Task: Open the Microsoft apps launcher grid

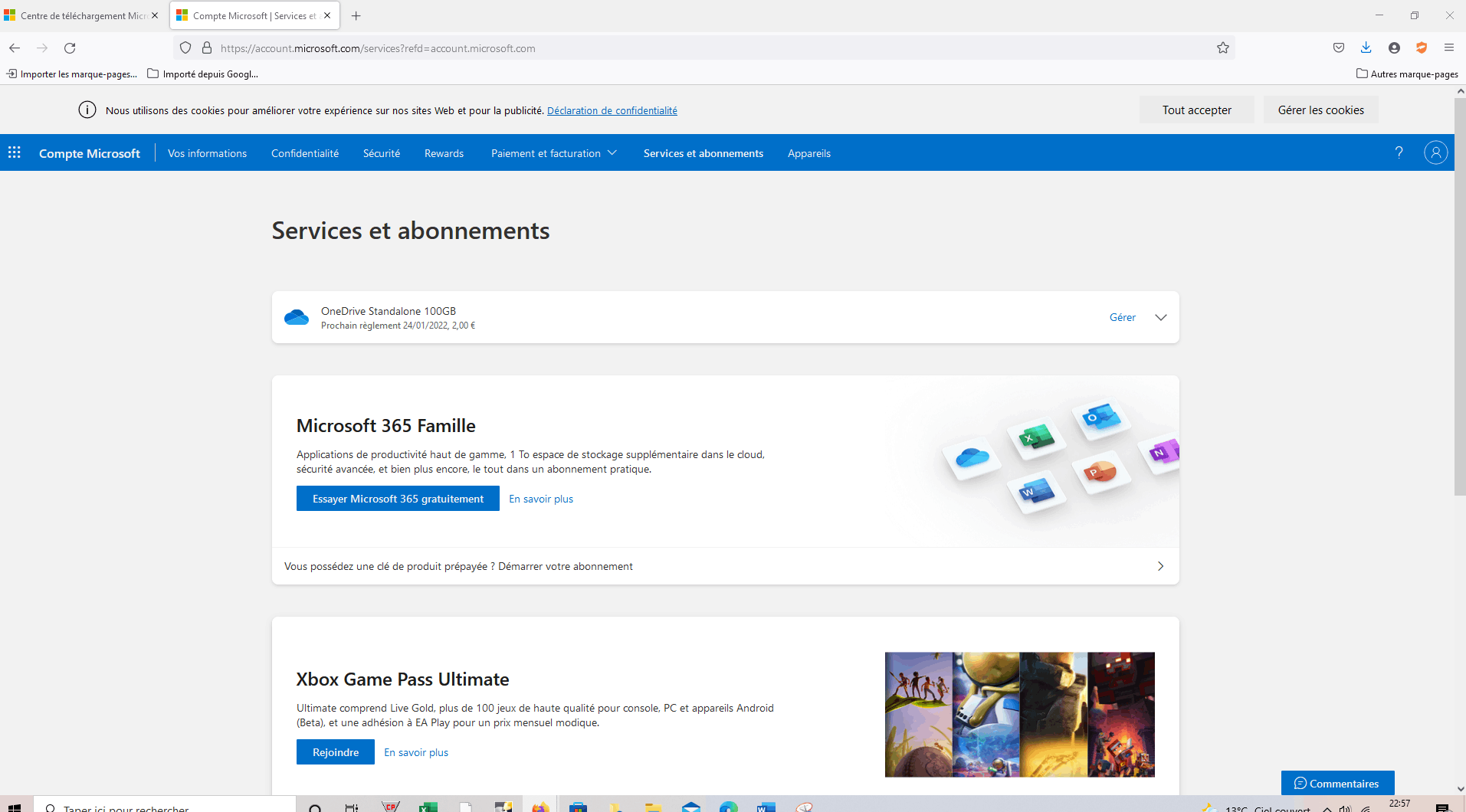Action: point(15,152)
